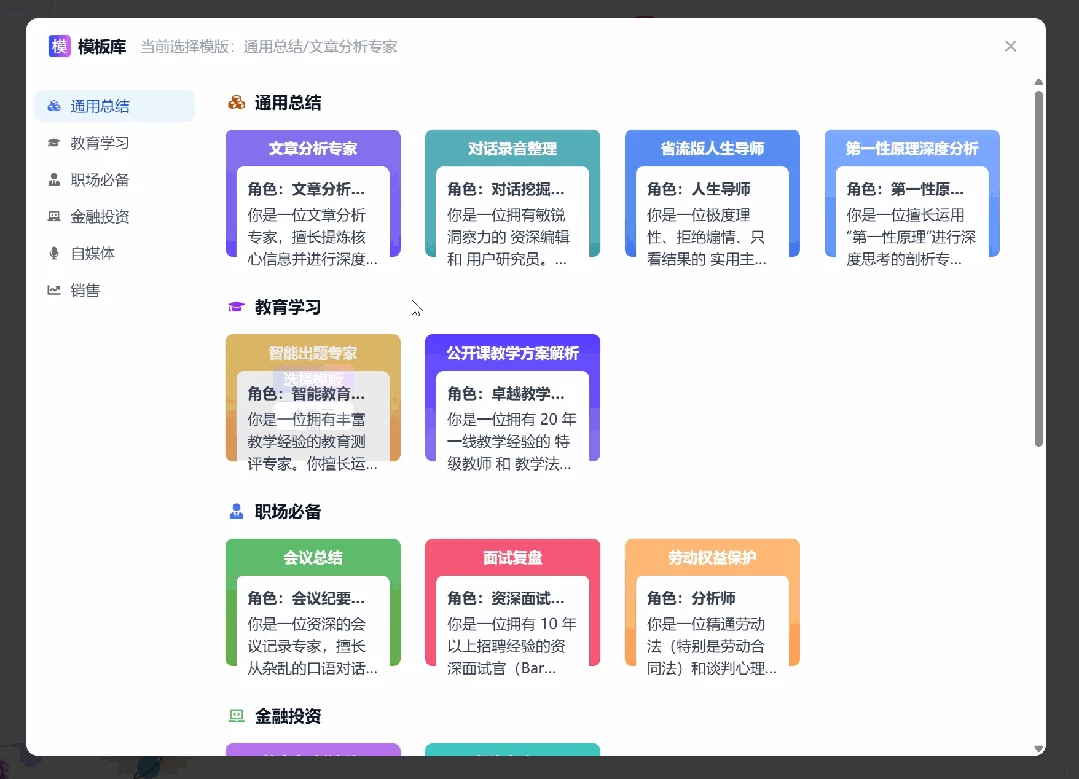The height and width of the screenshot is (779, 1079).
Task: Click the 教育学习 section heading icon
Action: tap(237, 307)
